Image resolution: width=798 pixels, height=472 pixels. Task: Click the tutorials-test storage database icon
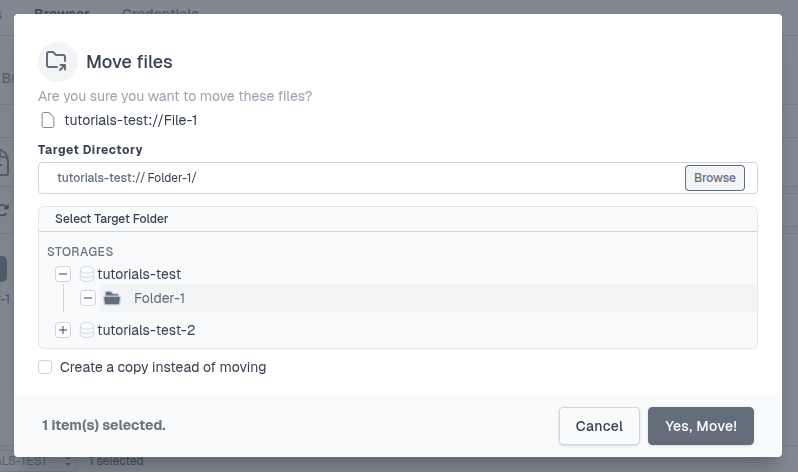point(87,273)
